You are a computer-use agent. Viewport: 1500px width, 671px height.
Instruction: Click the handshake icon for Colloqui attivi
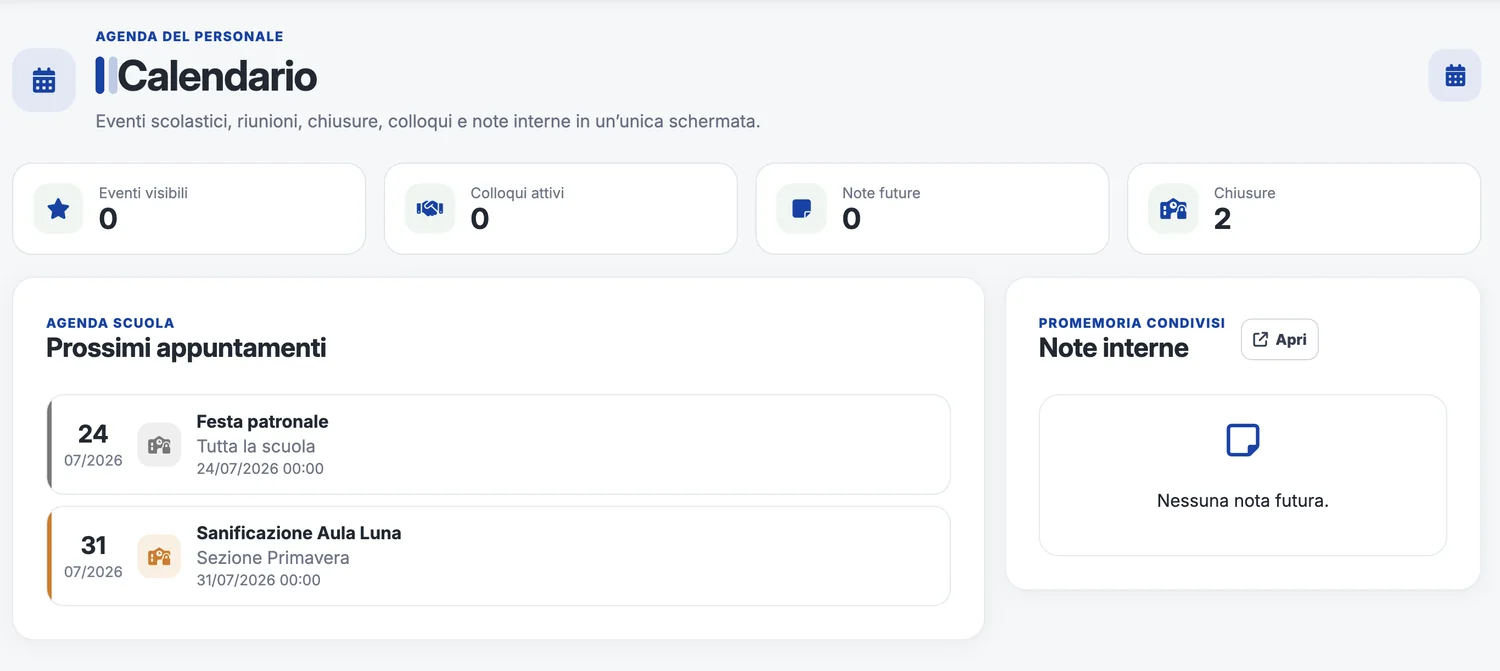pyautogui.click(x=430, y=208)
